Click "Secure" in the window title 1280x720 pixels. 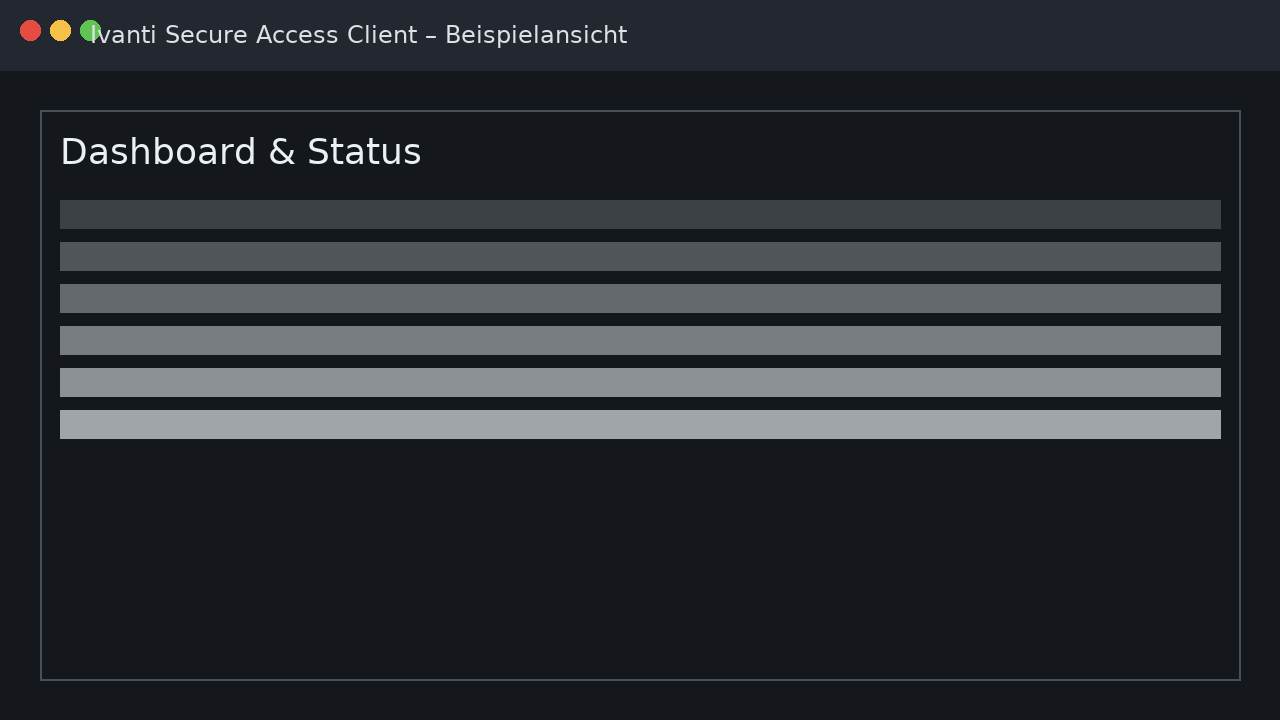tap(206, 35)
